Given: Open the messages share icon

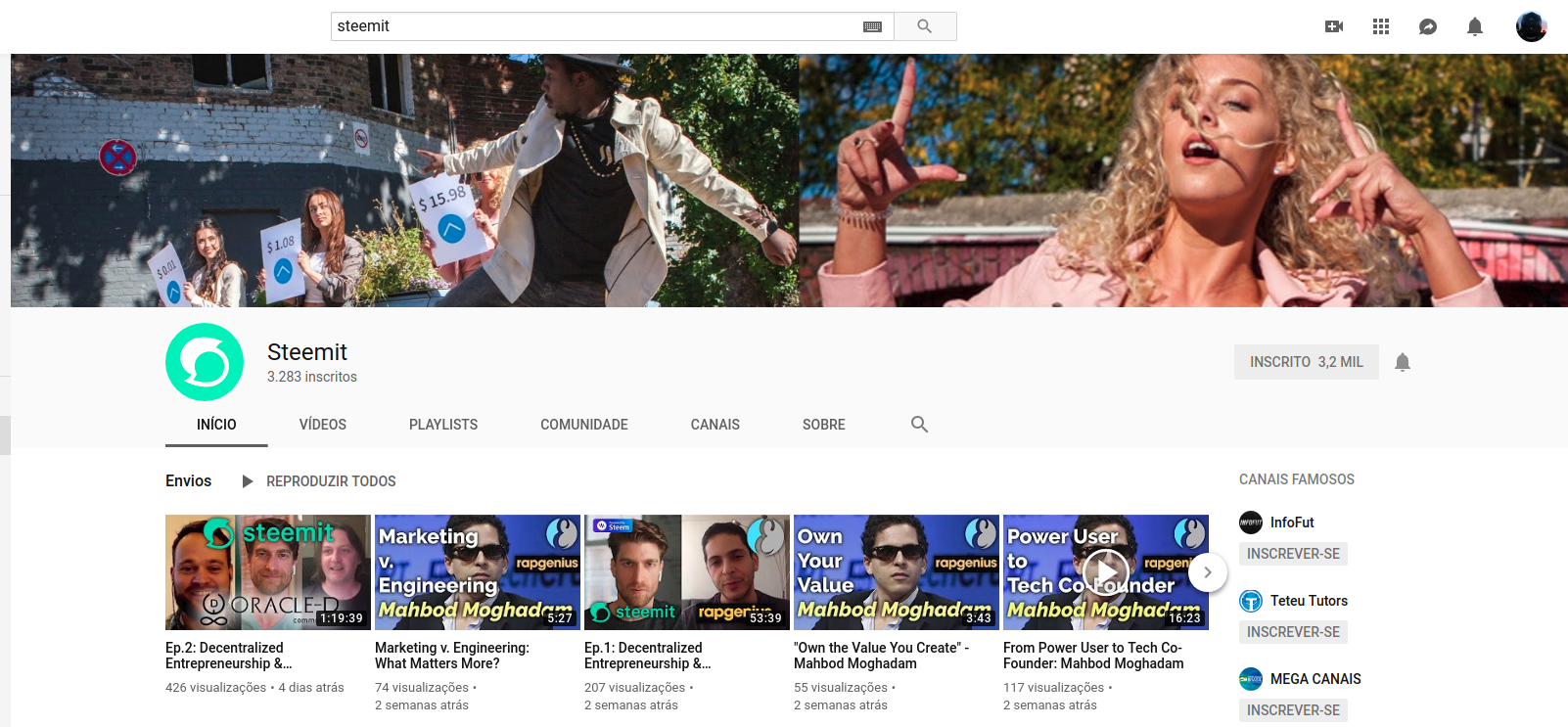Looking at the screenshot, I should [1428, 26].
